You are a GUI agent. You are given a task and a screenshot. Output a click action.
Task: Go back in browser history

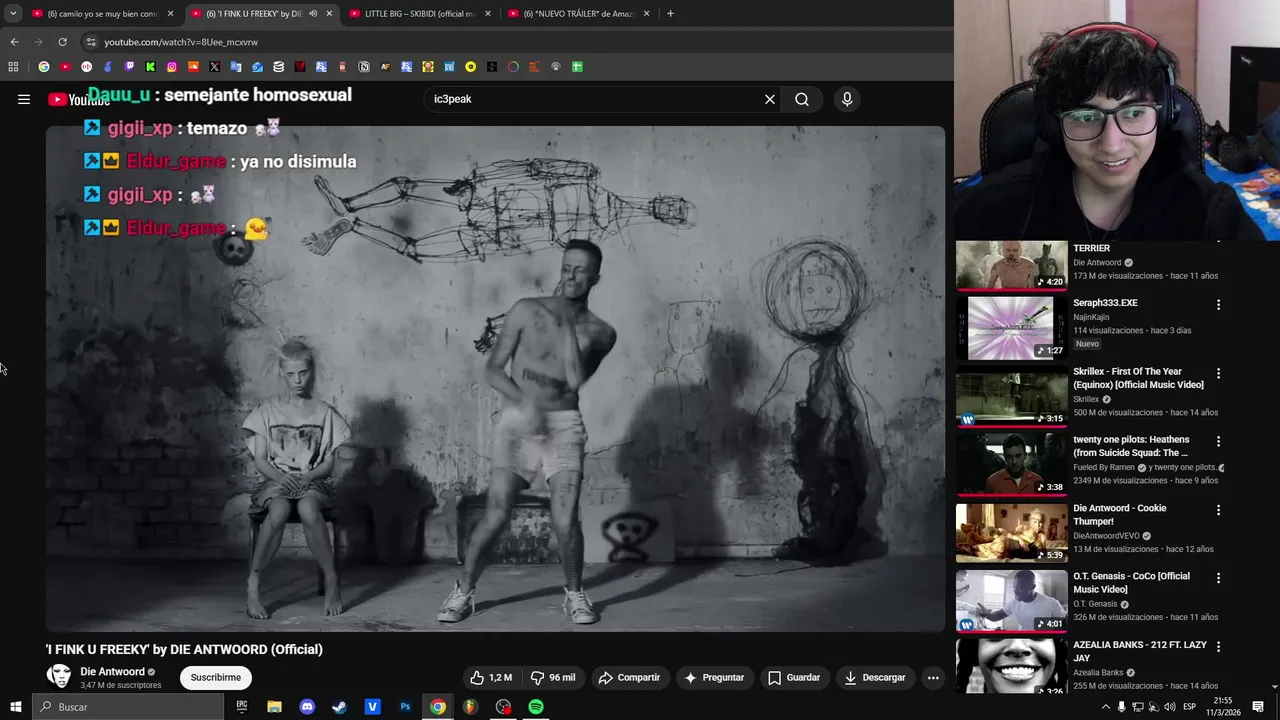pyautogui.click(x=14, y=42)
